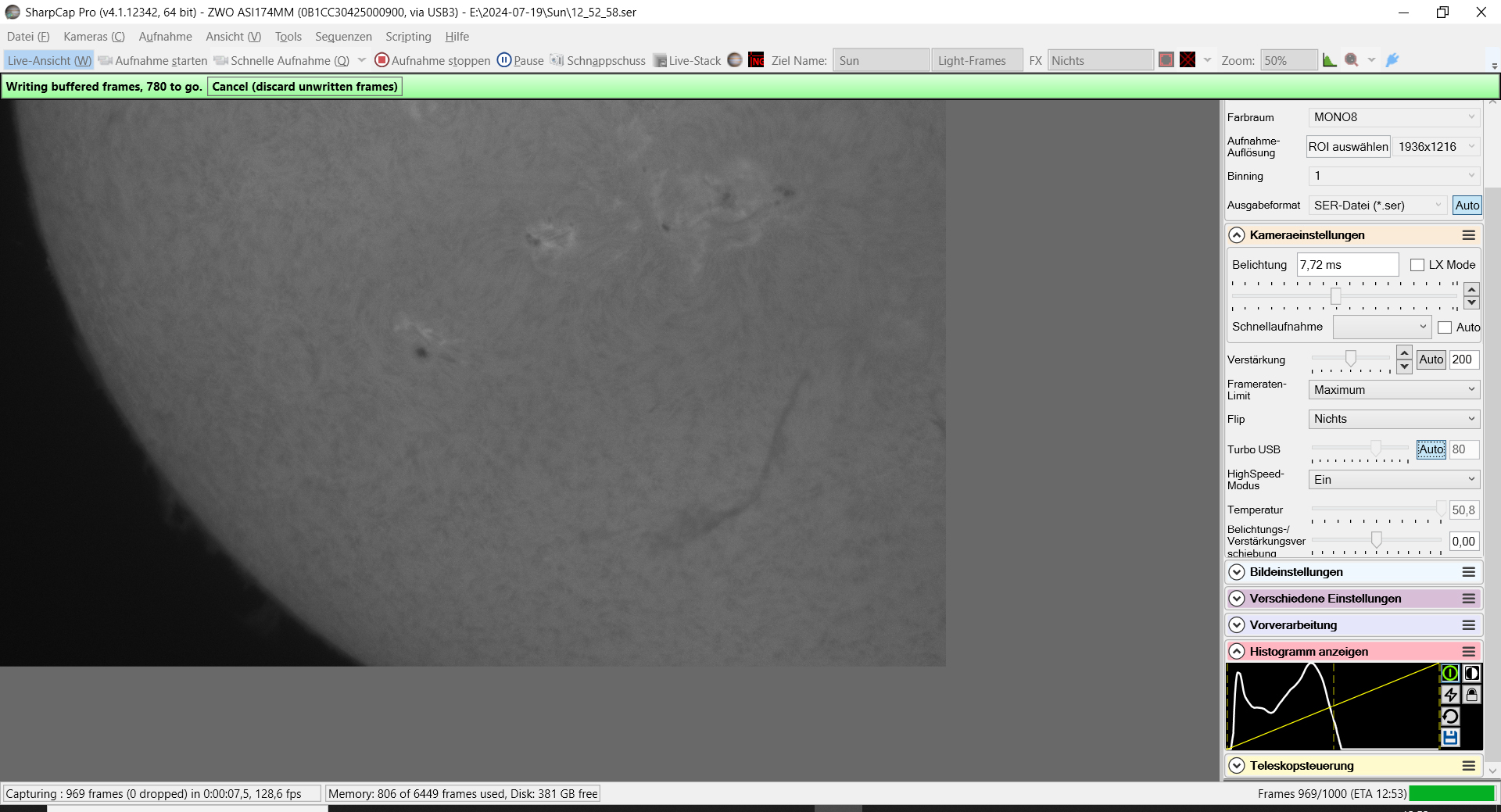Click the ROI auswählen button
This screenshot has width=1501, height=812.
(1349, 147)
